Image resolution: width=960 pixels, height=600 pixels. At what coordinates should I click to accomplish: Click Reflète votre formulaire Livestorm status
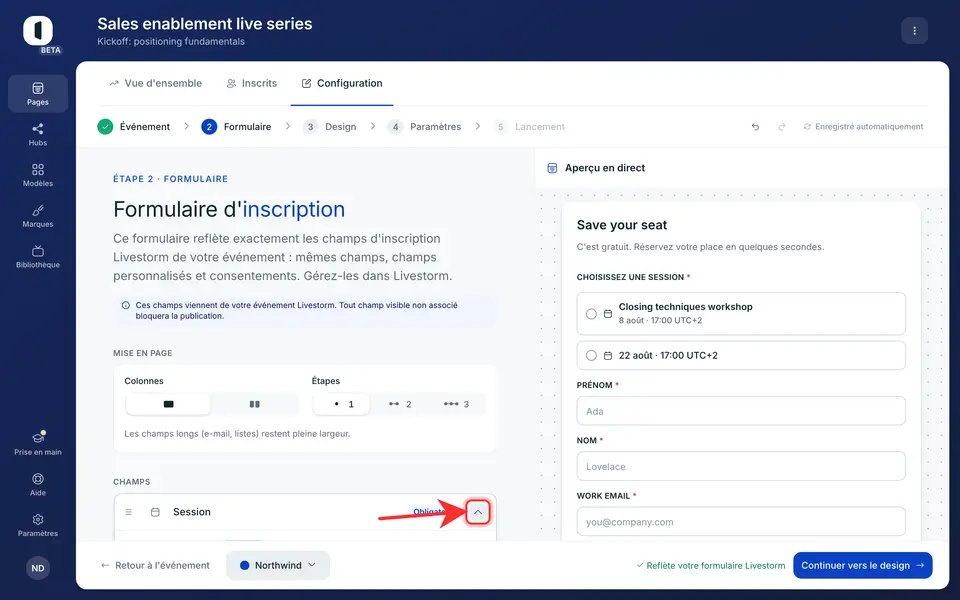tap(711, 566)
